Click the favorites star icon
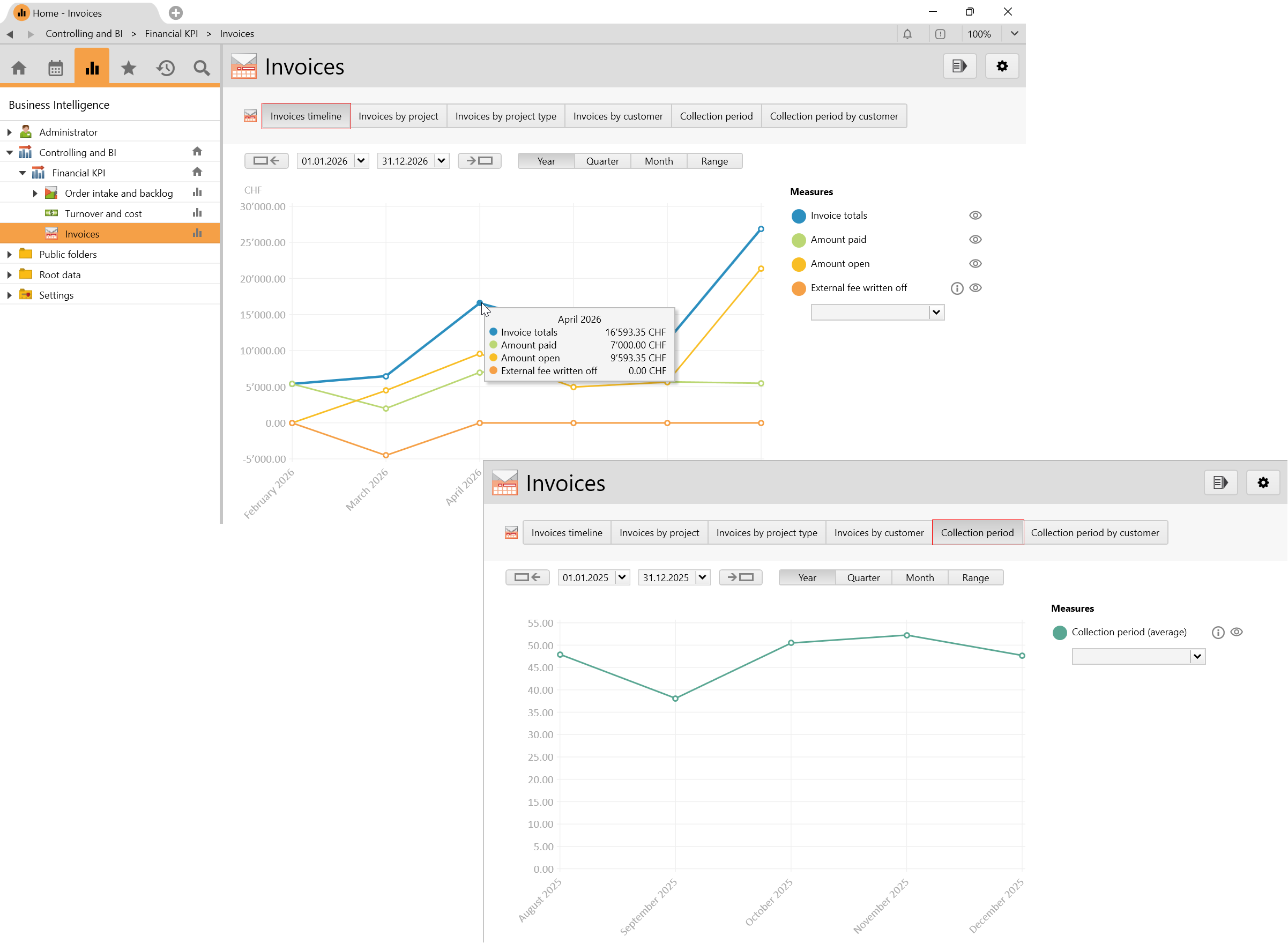 click(129, 68)
